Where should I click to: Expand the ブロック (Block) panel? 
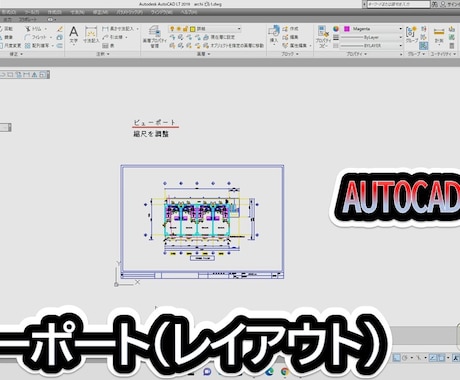[290, 54]
